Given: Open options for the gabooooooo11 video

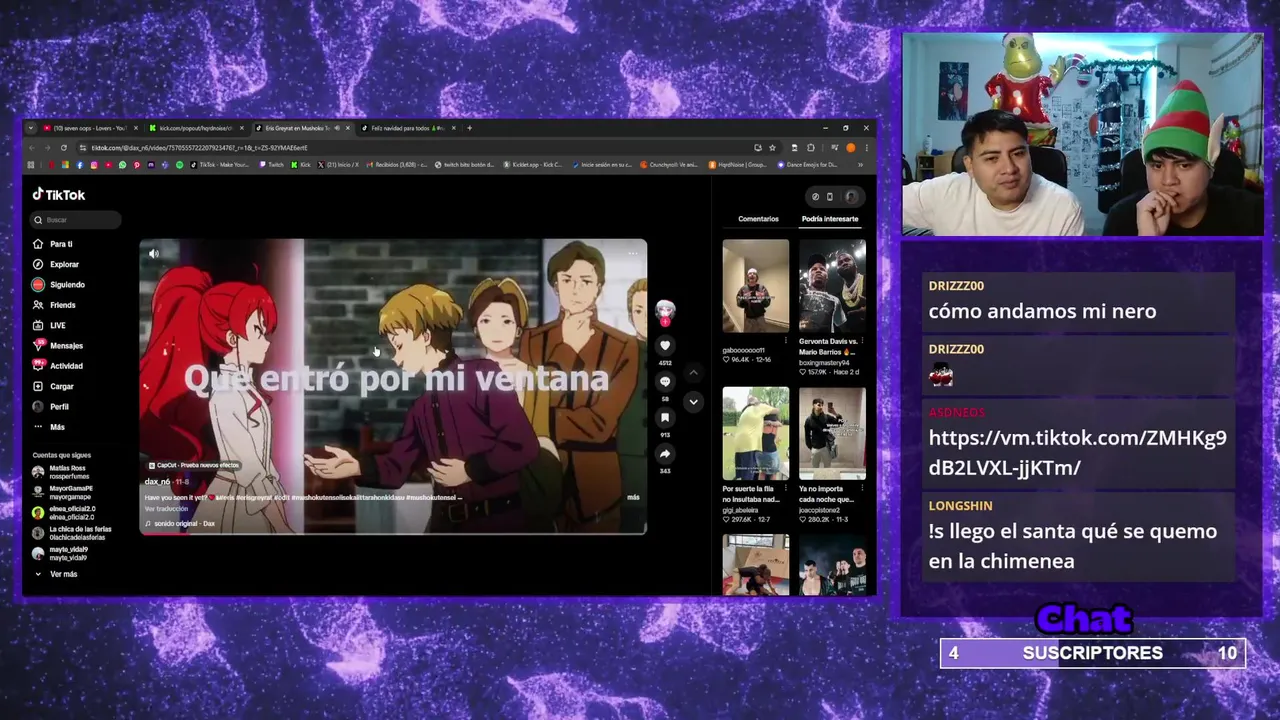Looking at the screenshot, I should tap(785, 341).
